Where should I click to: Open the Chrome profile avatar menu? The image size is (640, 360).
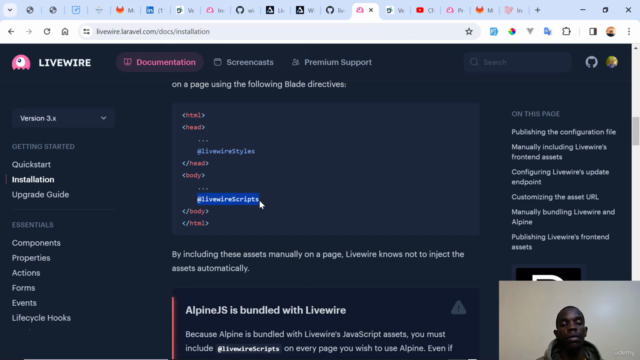tap(611, 31)
